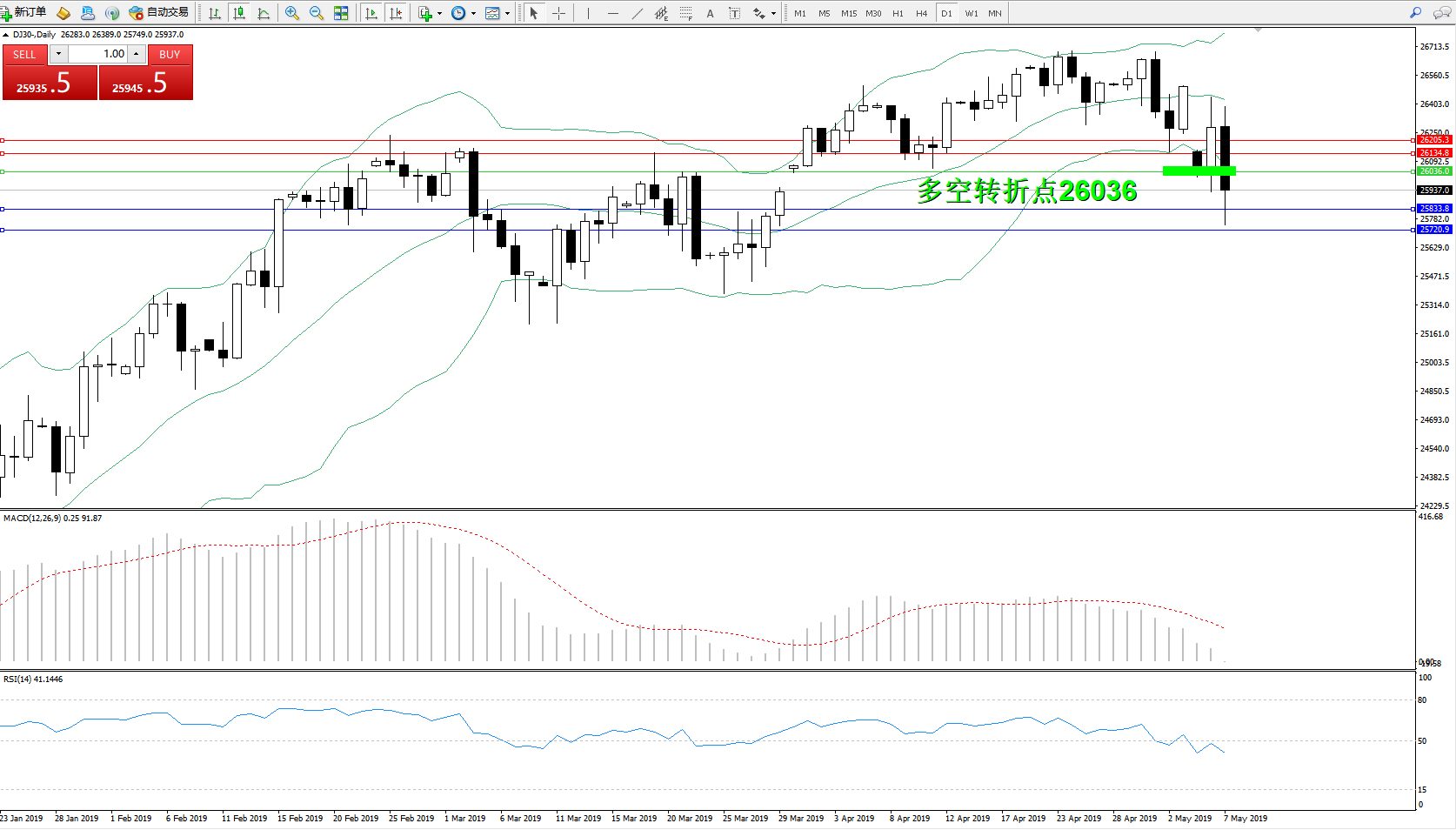1456x830 pixels.
Task: Expand the periodicity clock dropdown arrow
Action: [473, 13]
